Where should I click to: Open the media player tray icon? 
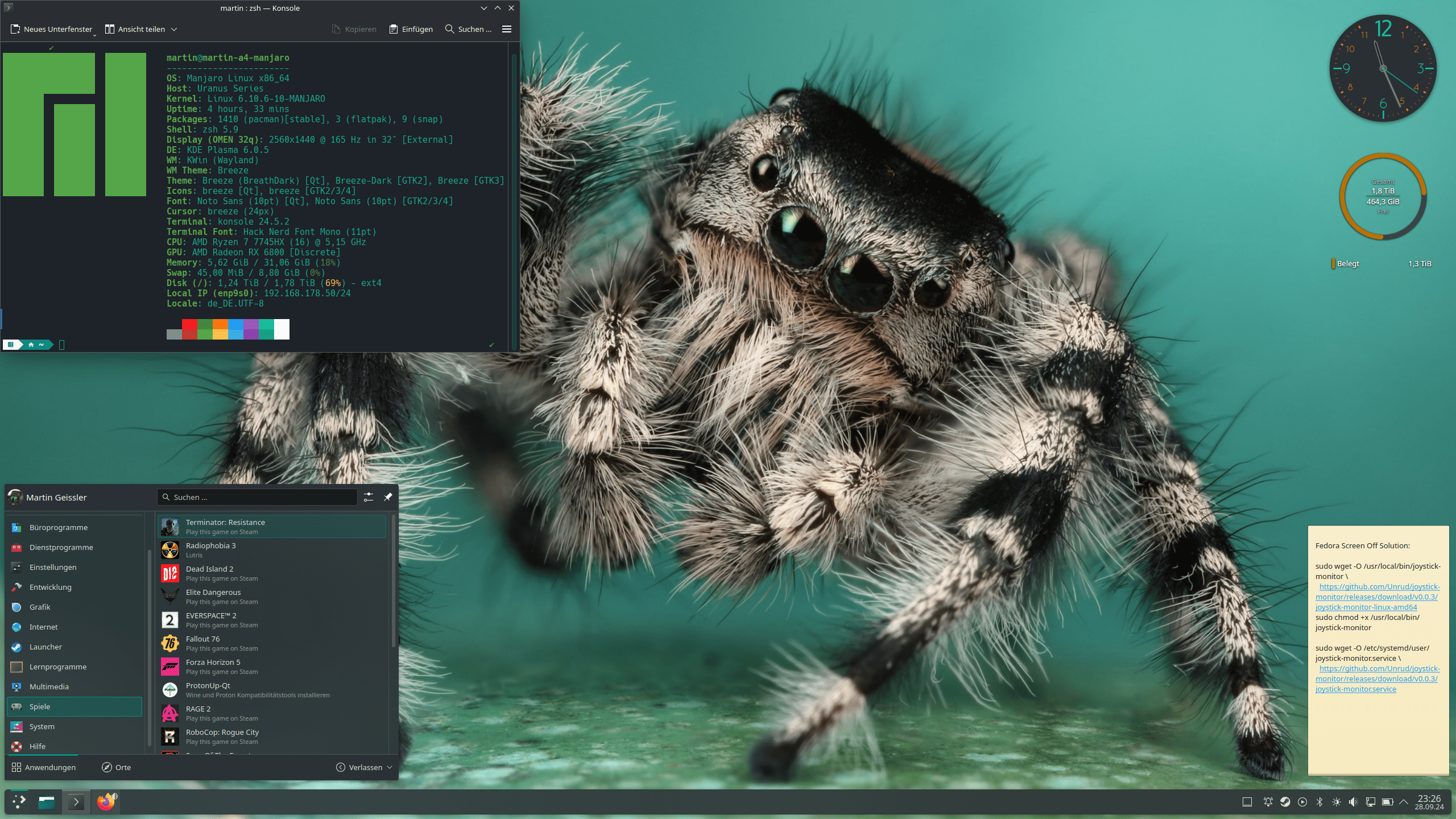click(x=1302, y=802)
